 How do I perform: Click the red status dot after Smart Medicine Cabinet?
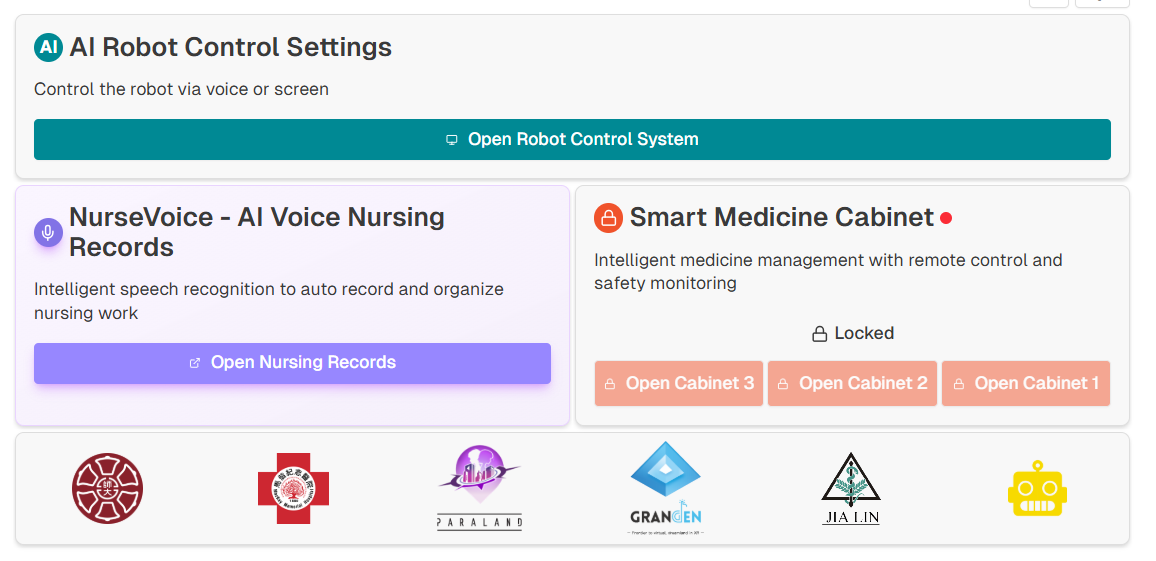click(946, 218)
